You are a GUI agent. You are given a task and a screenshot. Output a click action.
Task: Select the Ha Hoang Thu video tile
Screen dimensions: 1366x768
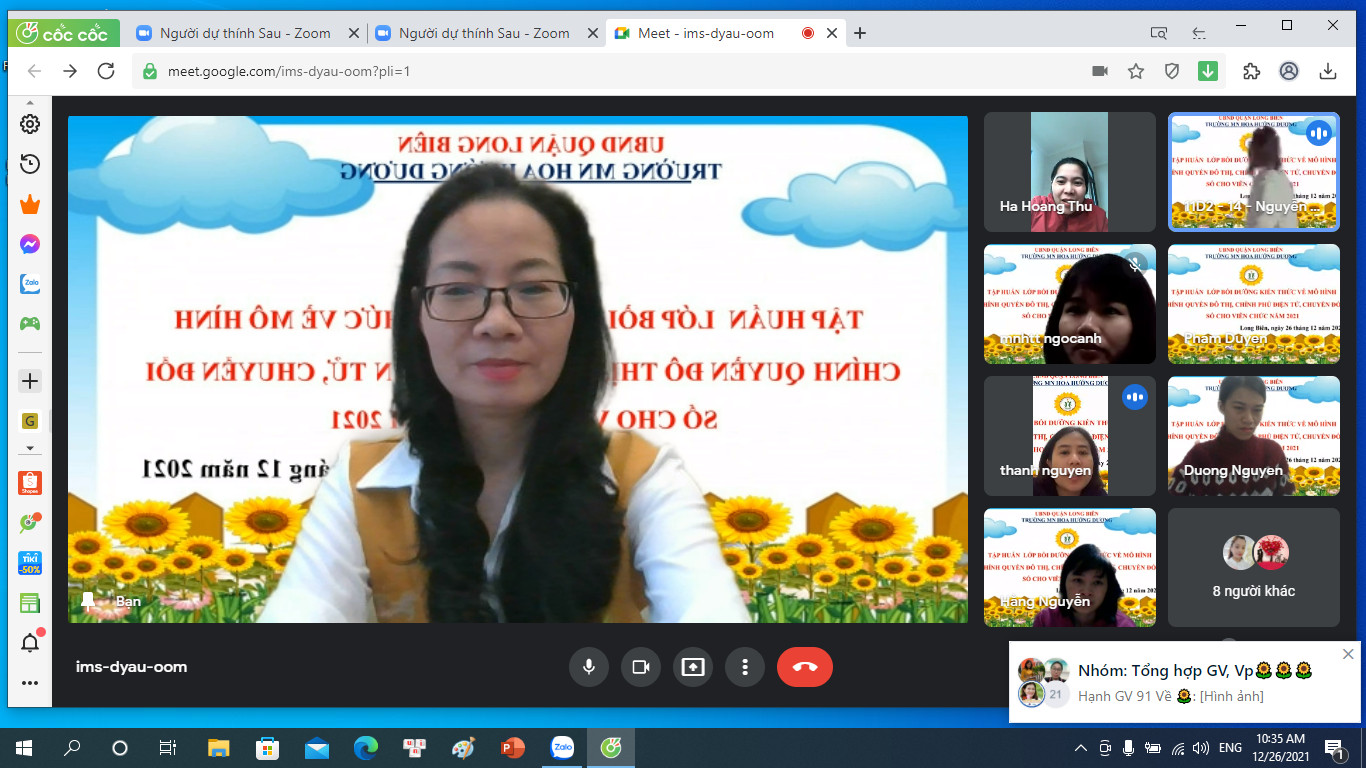tap(1069, 172)
